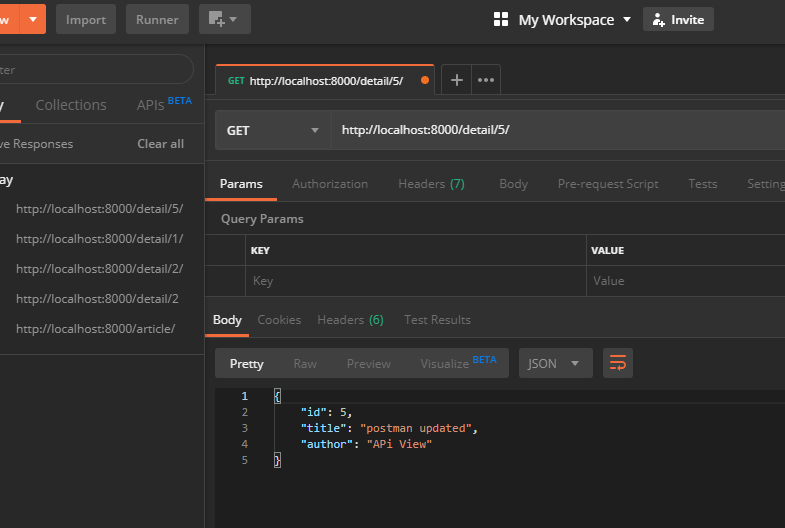This screenshot has width=785, height=528.
Task: Click the "APi View" author value
Action: tap(399, 444)
